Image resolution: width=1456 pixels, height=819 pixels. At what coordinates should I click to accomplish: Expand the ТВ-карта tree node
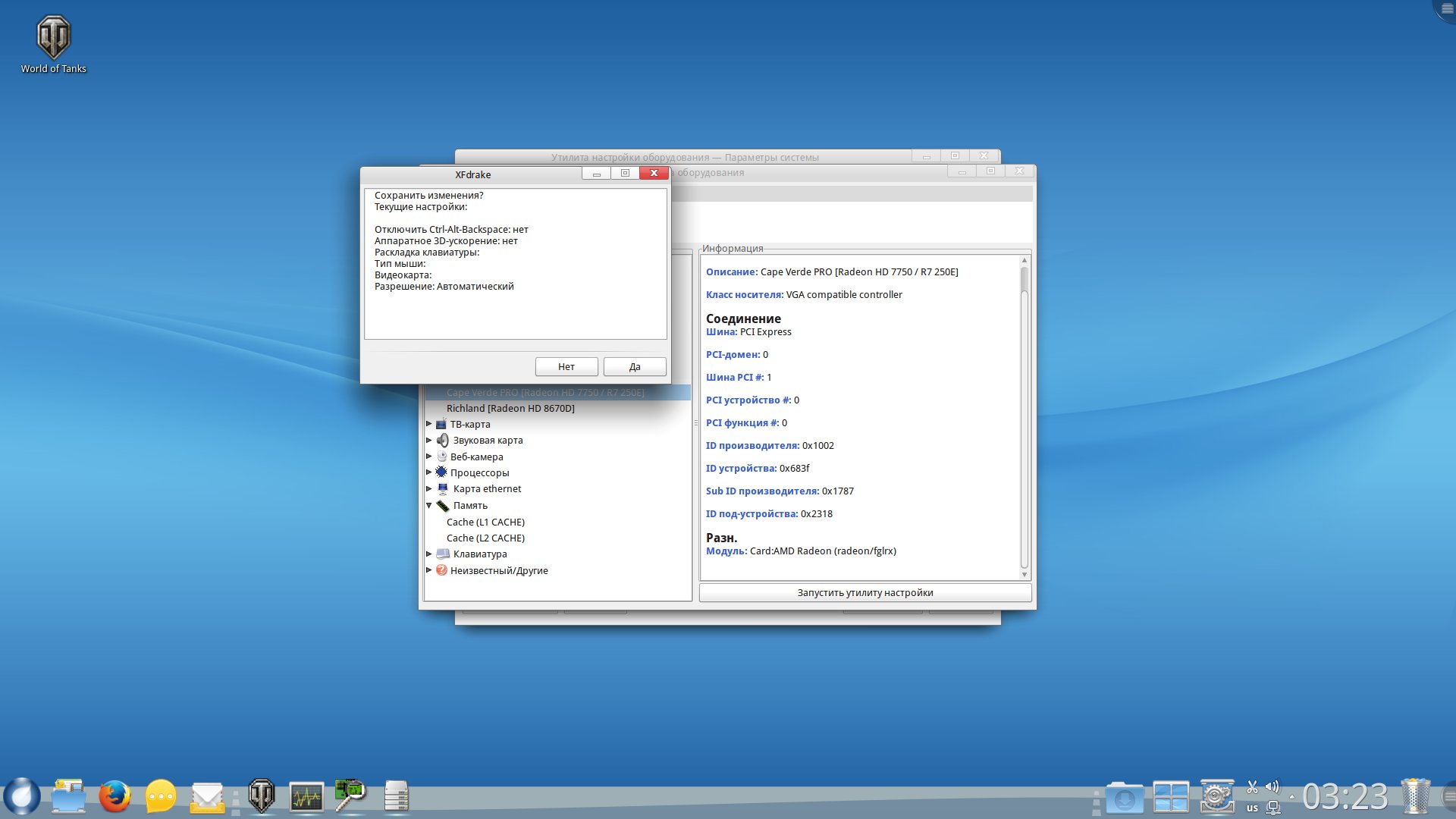point(429,424)
